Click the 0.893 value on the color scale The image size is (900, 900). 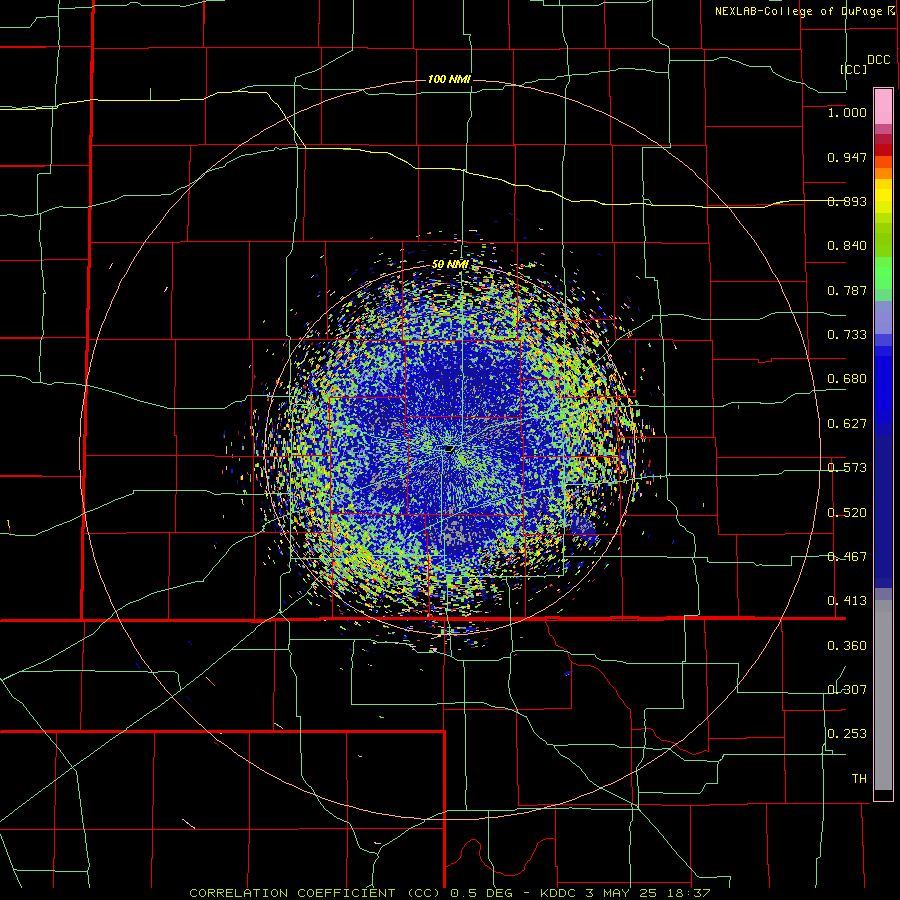point(847,201)
